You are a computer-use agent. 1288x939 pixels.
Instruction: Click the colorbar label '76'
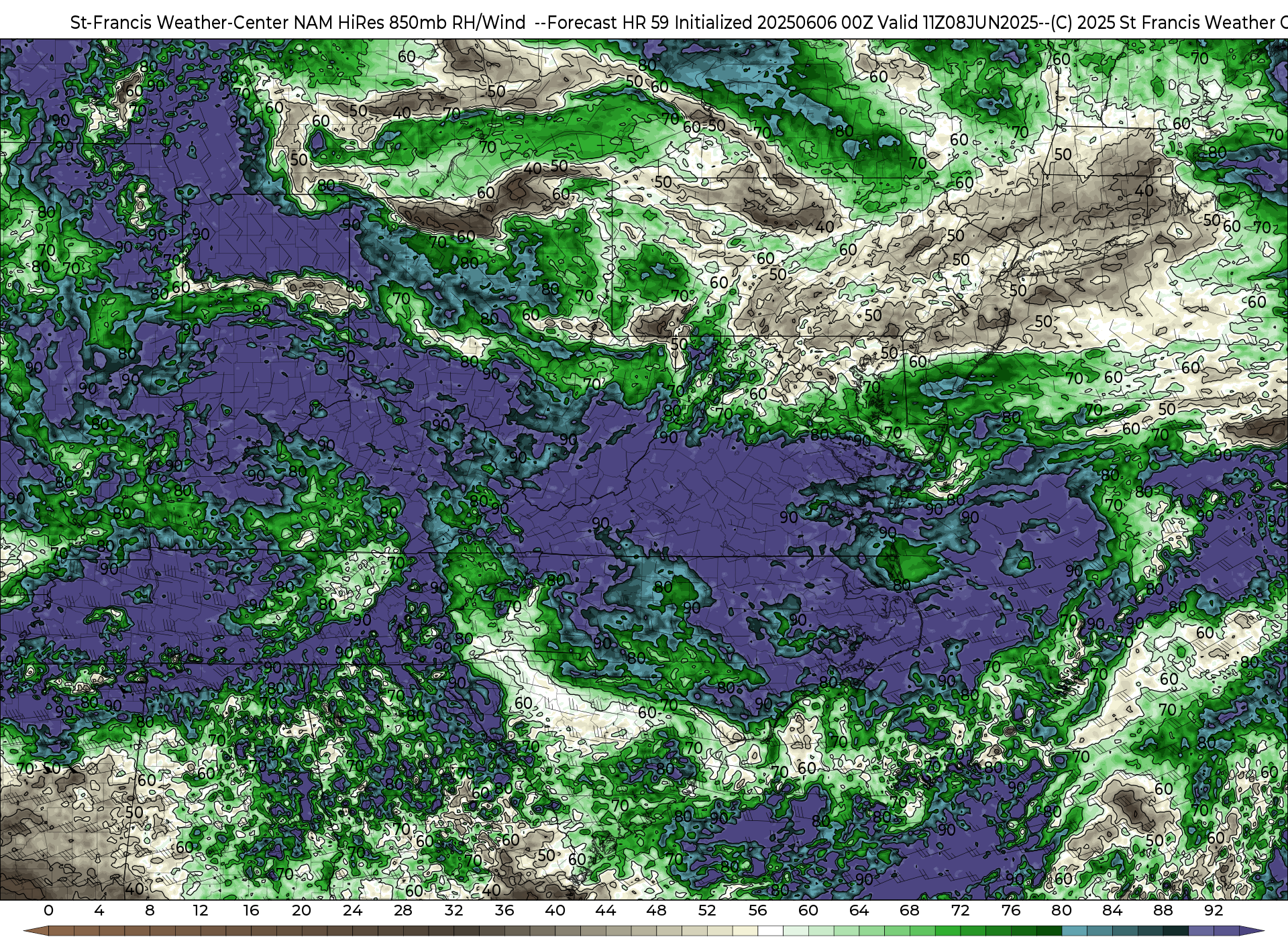(x=1011, y=911)
